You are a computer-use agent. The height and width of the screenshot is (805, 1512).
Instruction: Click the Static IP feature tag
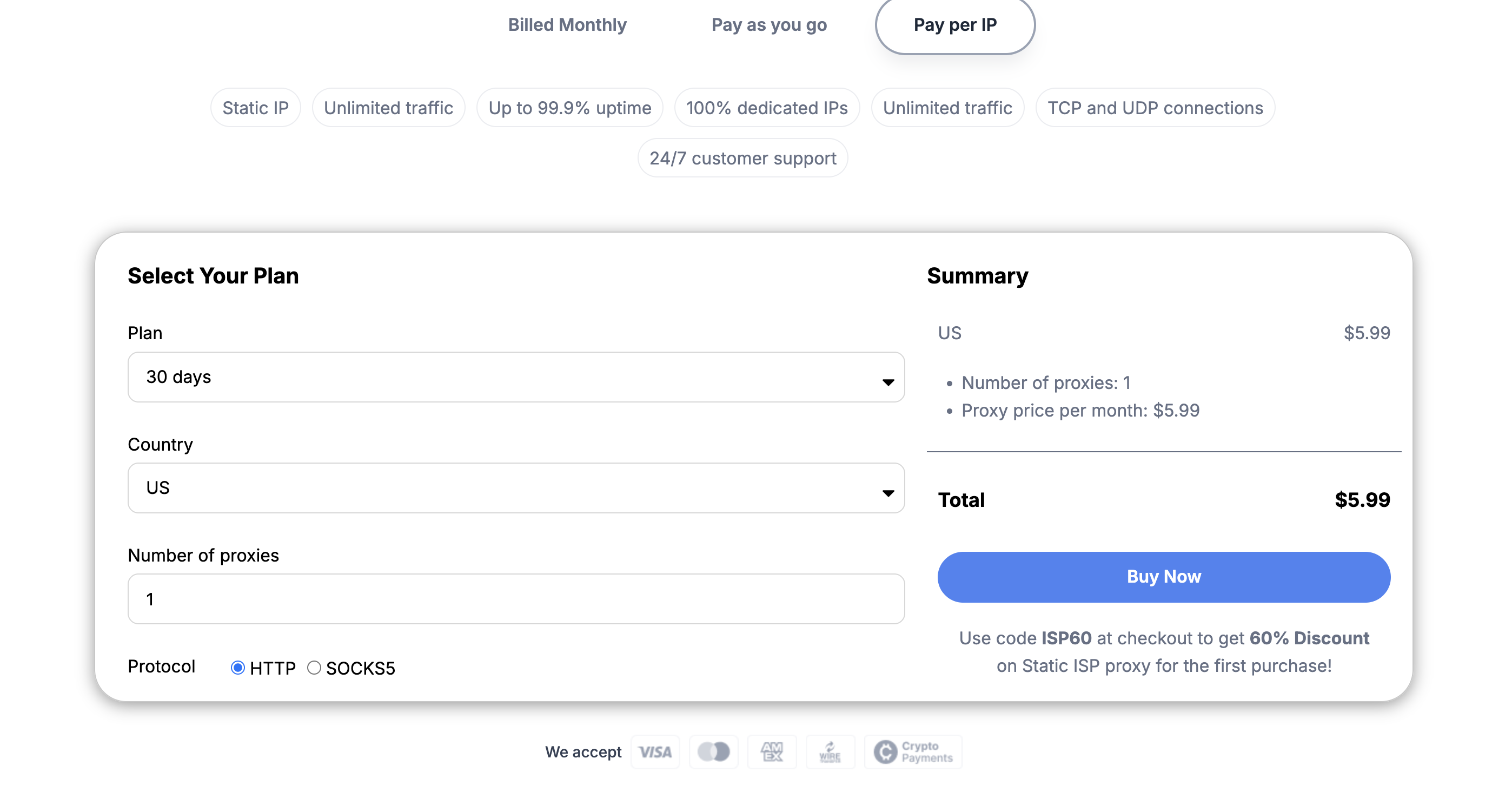[x=255, y=108]
